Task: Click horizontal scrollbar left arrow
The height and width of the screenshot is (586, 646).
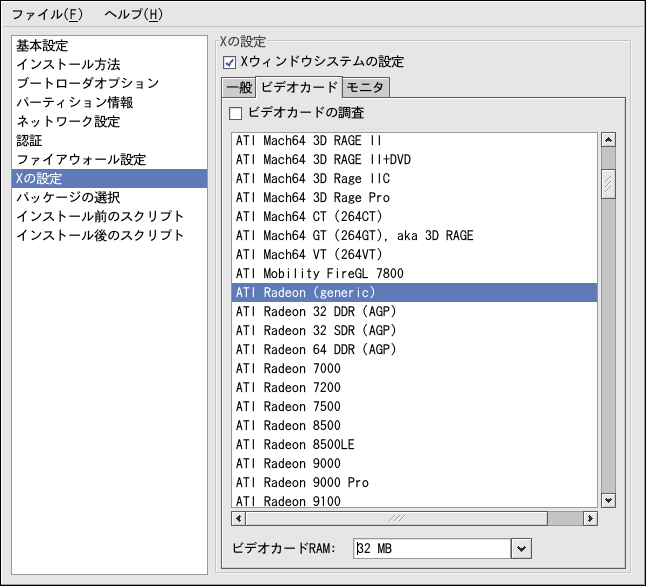Action: coord(238,518)
